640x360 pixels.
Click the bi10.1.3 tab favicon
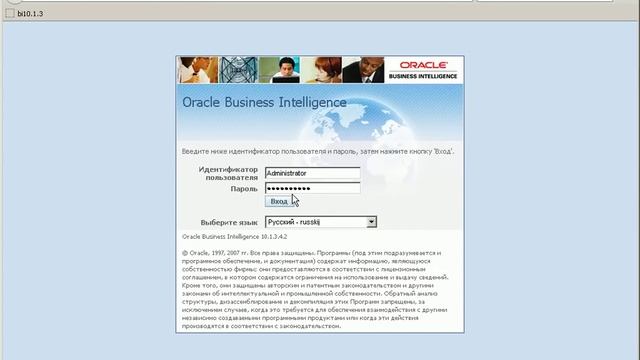pos(10,13)
